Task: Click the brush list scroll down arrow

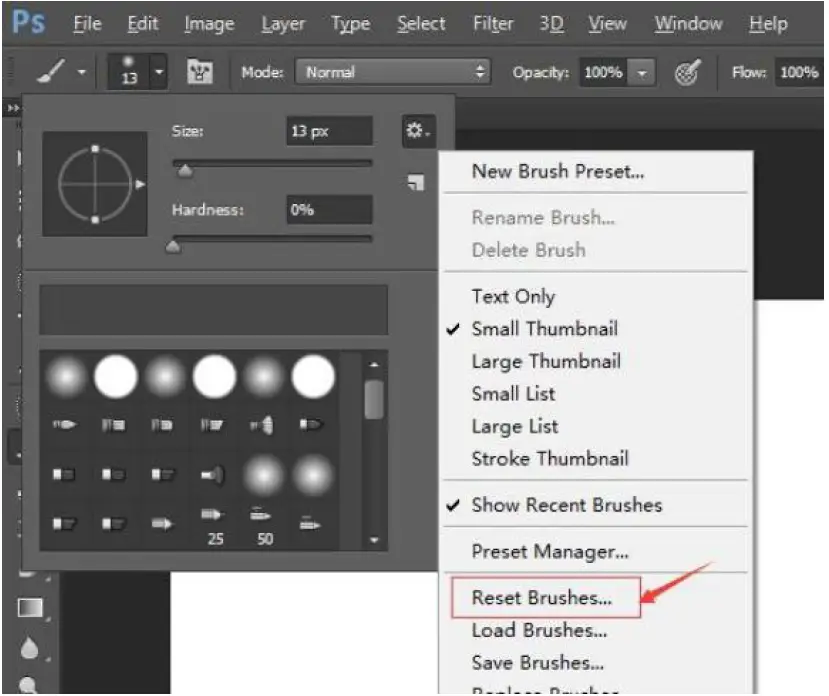Action: tap(374, 540)
